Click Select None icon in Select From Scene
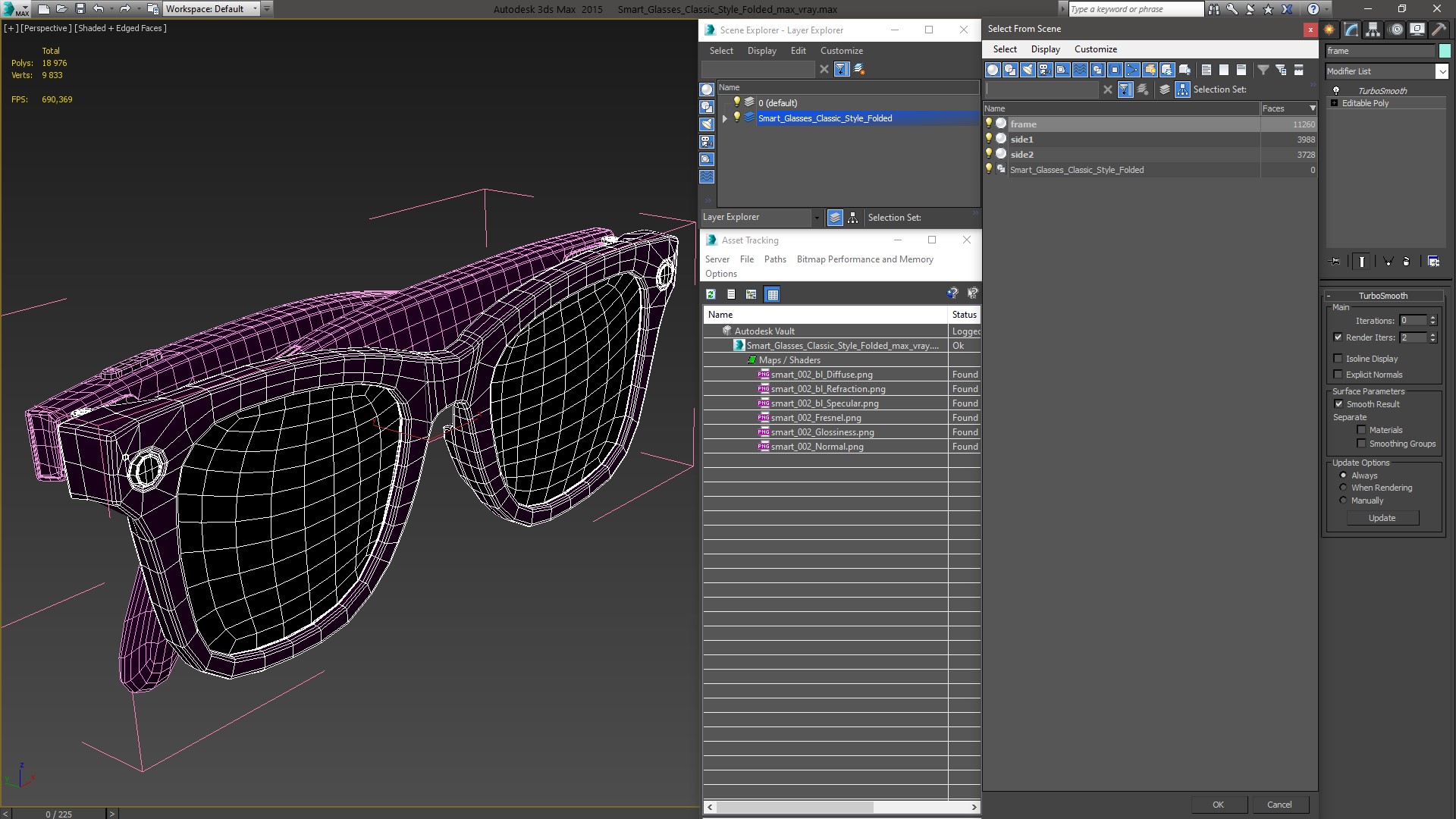Viewport: 1456px width, 819px height. click(1224, 70)
